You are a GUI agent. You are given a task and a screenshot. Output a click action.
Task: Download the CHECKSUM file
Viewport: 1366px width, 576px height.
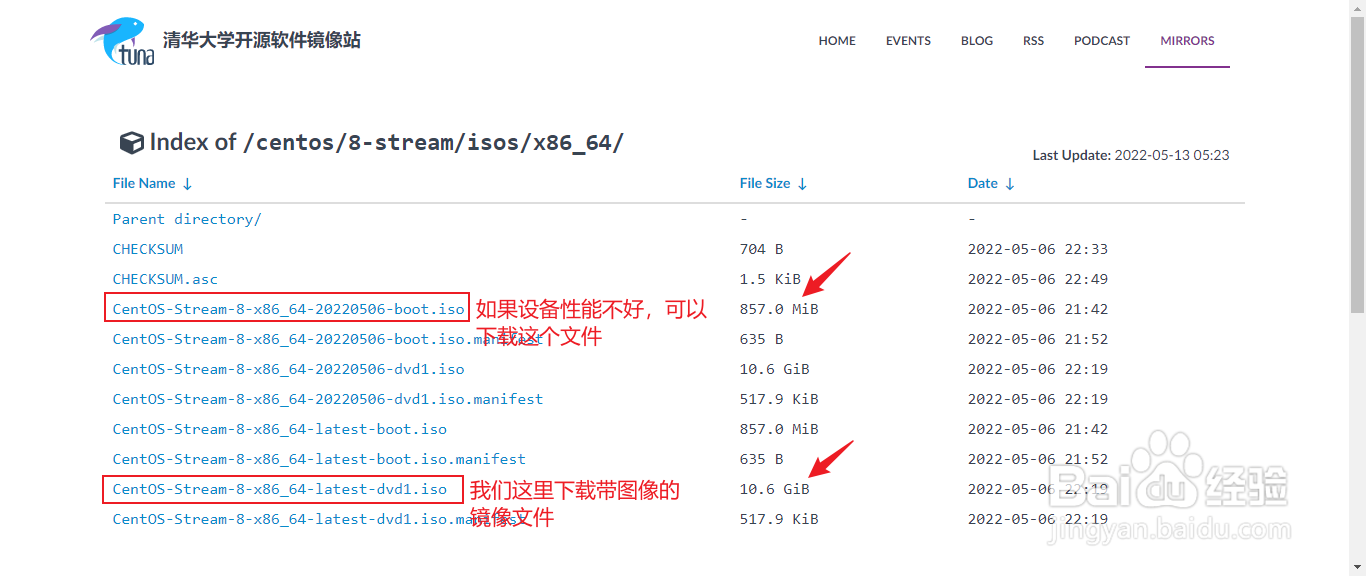[148, 249]
